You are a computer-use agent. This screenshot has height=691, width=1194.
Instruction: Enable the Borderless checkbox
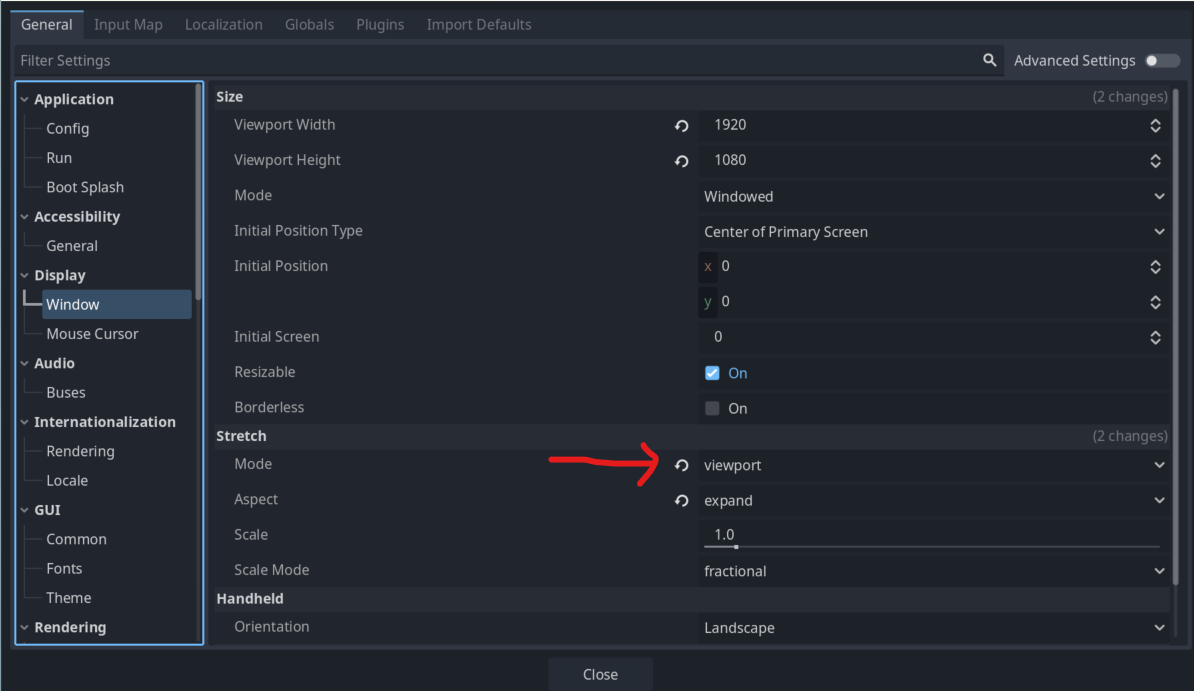click(x=712, y=408)
